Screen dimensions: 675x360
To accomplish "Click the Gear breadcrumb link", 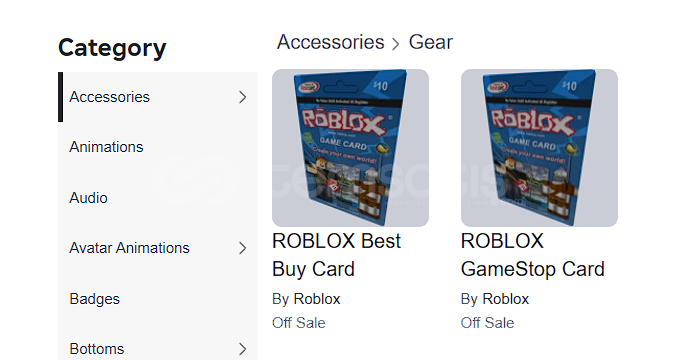I will [430, 43].
